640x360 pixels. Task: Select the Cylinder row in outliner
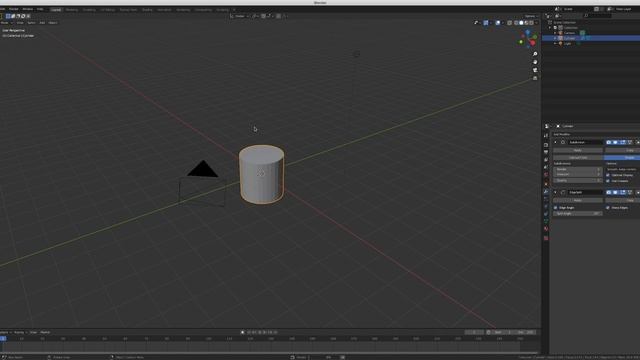(x=591, y=38)
